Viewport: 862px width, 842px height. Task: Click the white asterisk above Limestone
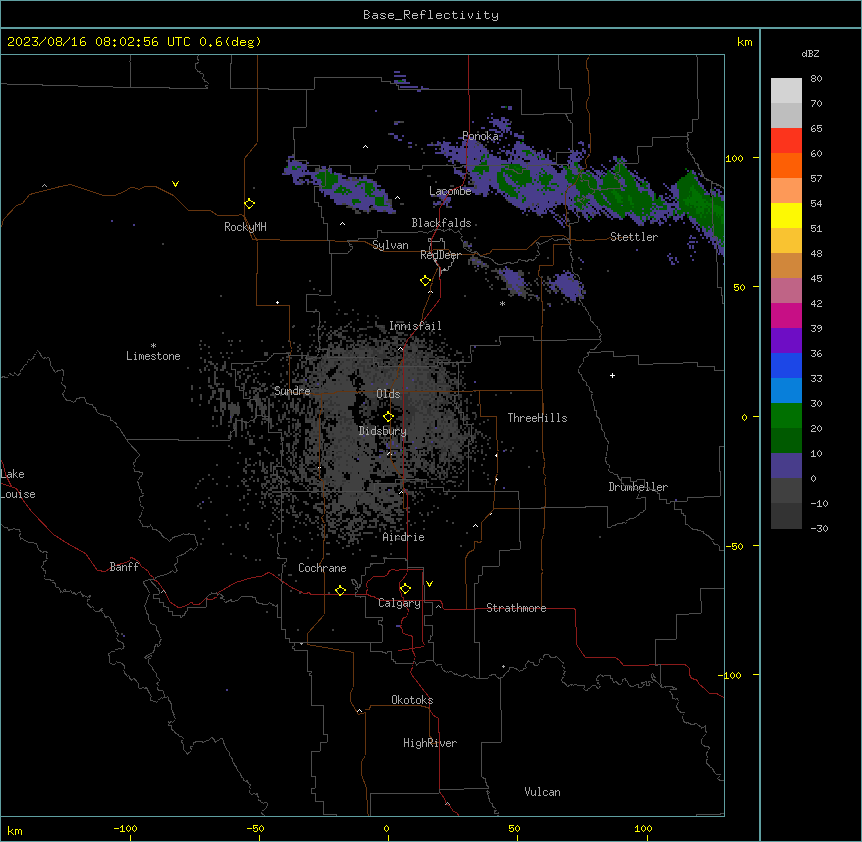tap(153, 345)
